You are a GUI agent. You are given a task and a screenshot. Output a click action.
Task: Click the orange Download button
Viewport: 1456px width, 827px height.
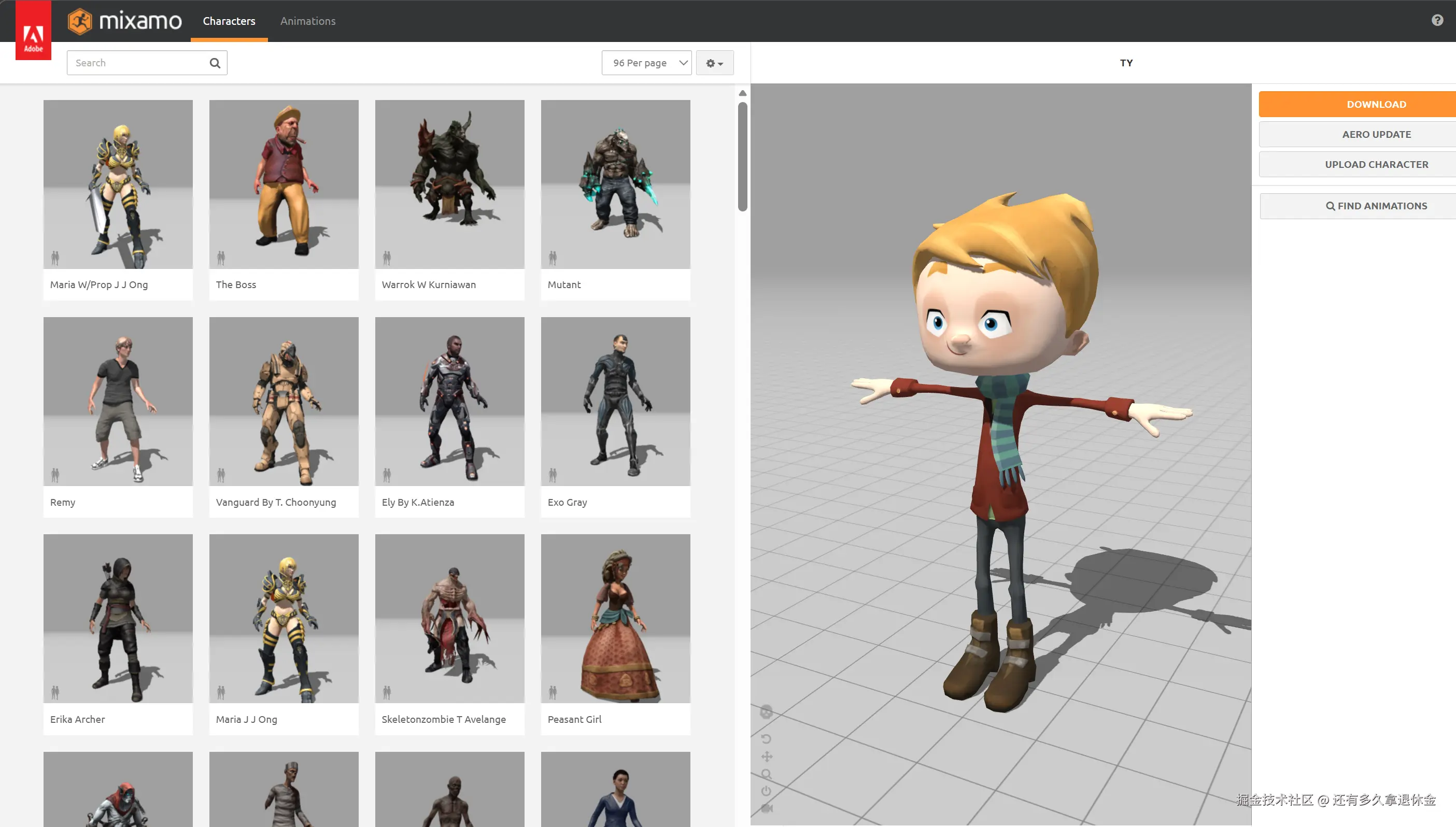[1357, 105]
